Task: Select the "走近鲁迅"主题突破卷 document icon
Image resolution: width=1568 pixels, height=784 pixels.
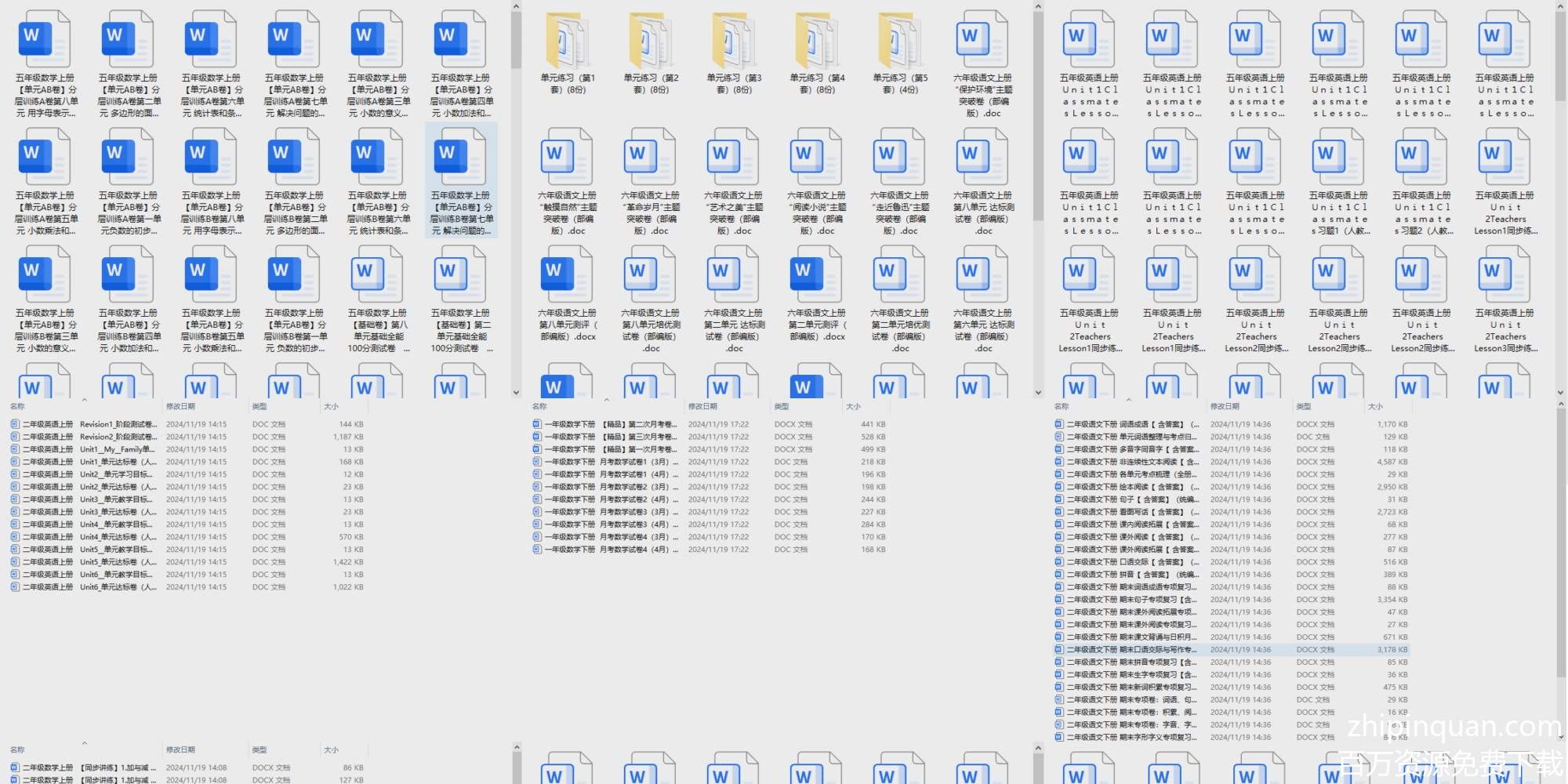Action: (x=899, y=158)
